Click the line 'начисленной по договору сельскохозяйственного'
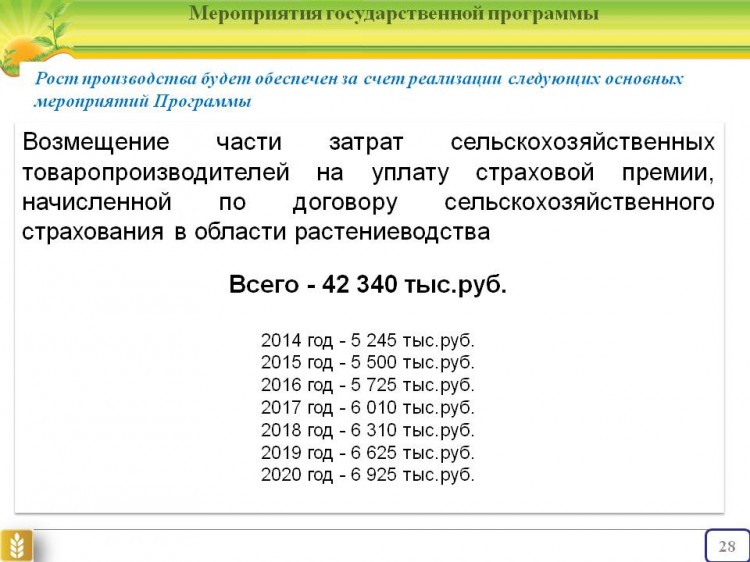This screenshot has height=562, width=750. (368, 202)
